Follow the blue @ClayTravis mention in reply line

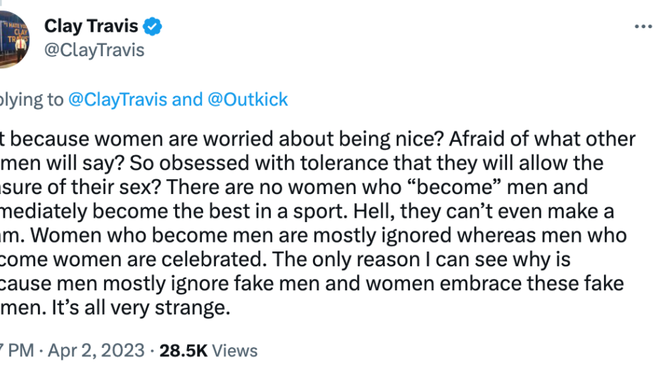118,100
